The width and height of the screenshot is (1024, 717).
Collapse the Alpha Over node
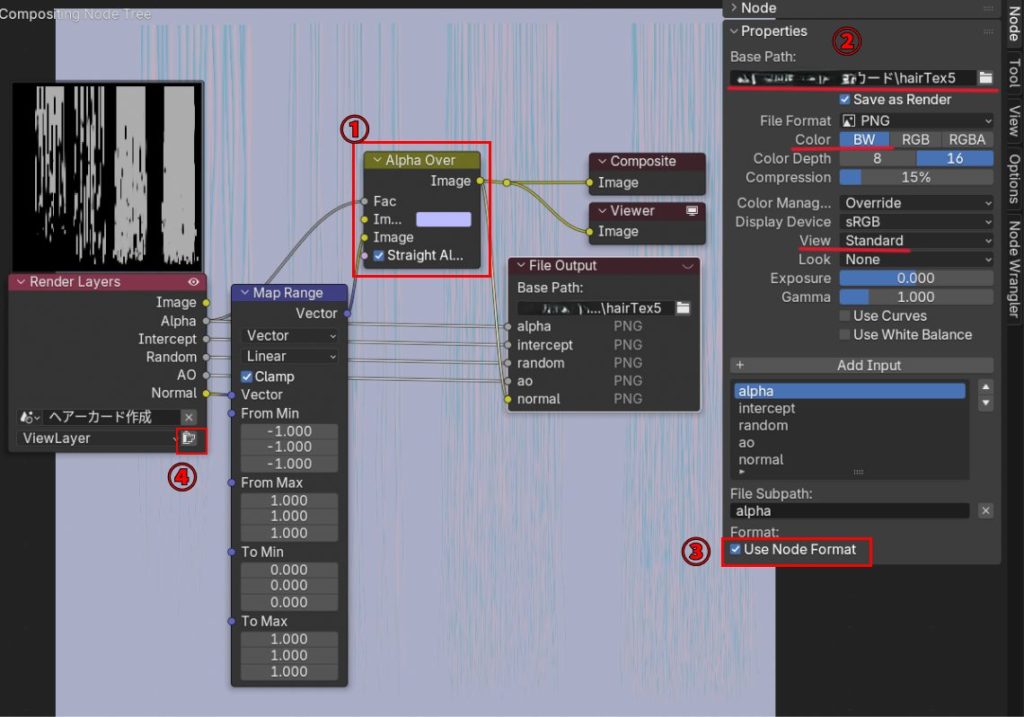[x=376, y=161]
